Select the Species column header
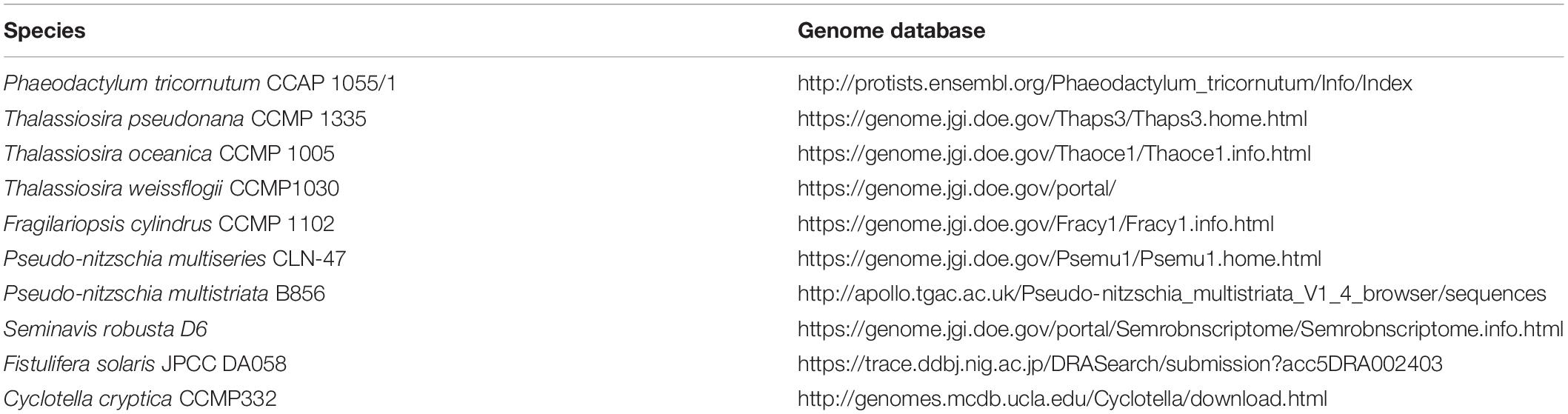 point(44,31)
